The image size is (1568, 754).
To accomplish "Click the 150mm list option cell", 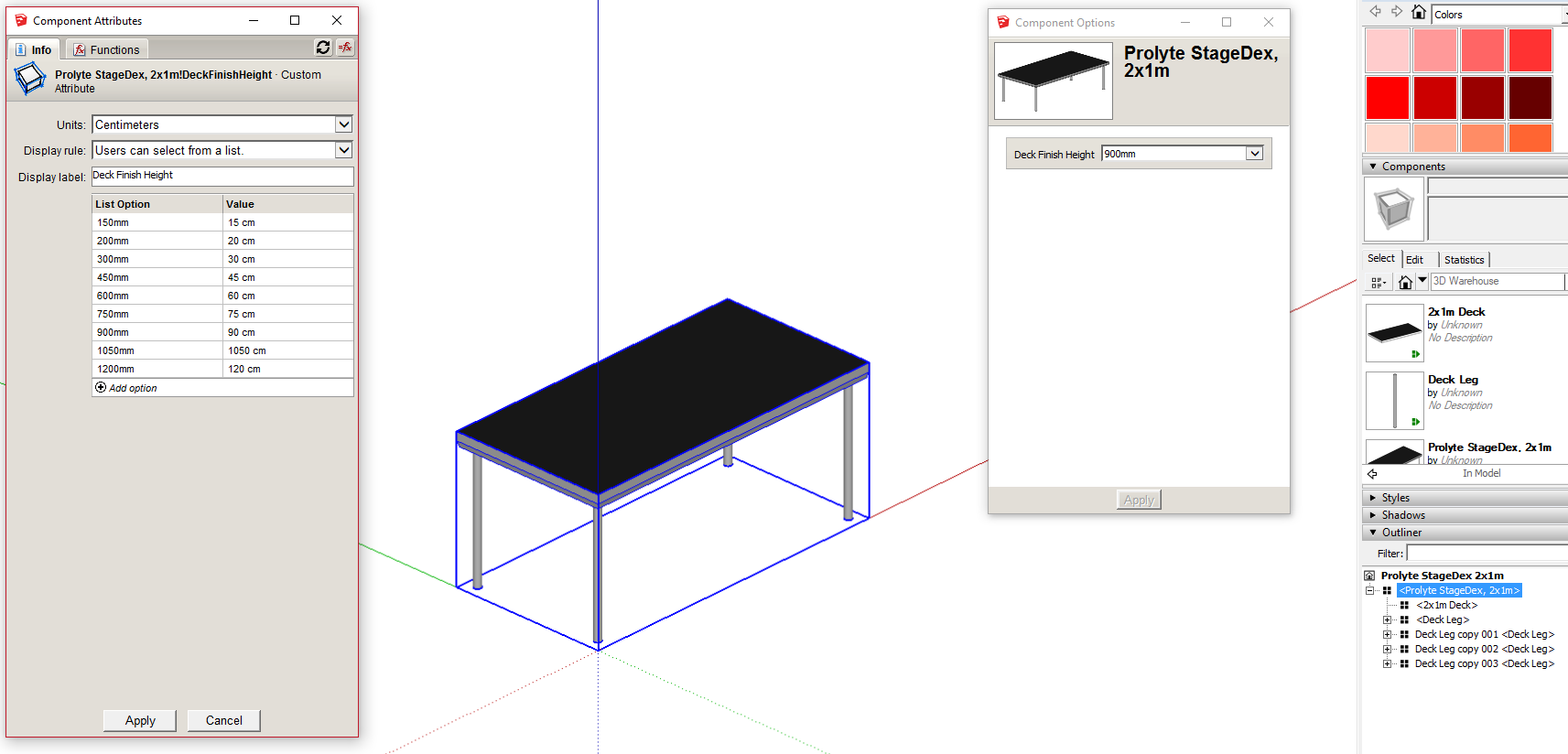I will 157,222.
